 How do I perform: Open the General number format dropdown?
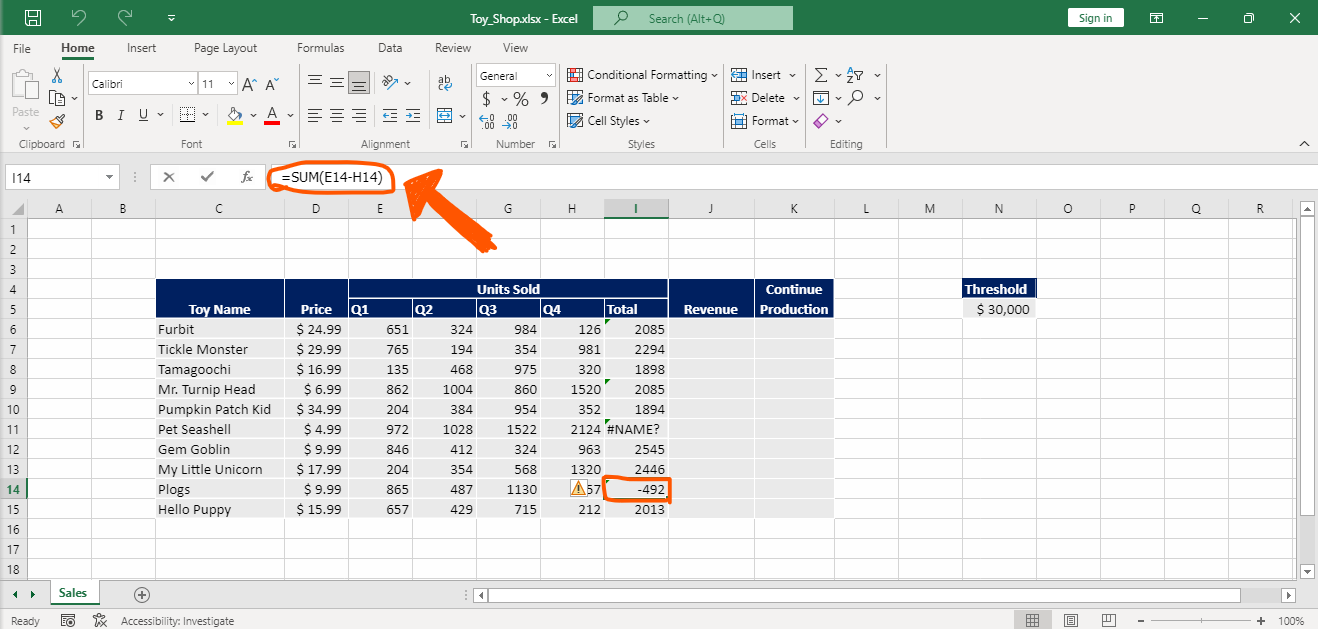pyautogui.click(x=549, y=75)
